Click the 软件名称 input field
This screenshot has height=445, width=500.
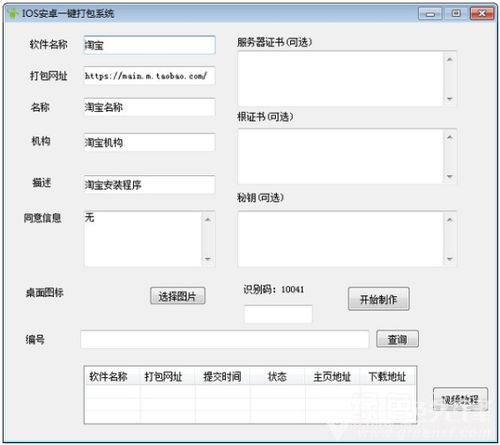149,45
